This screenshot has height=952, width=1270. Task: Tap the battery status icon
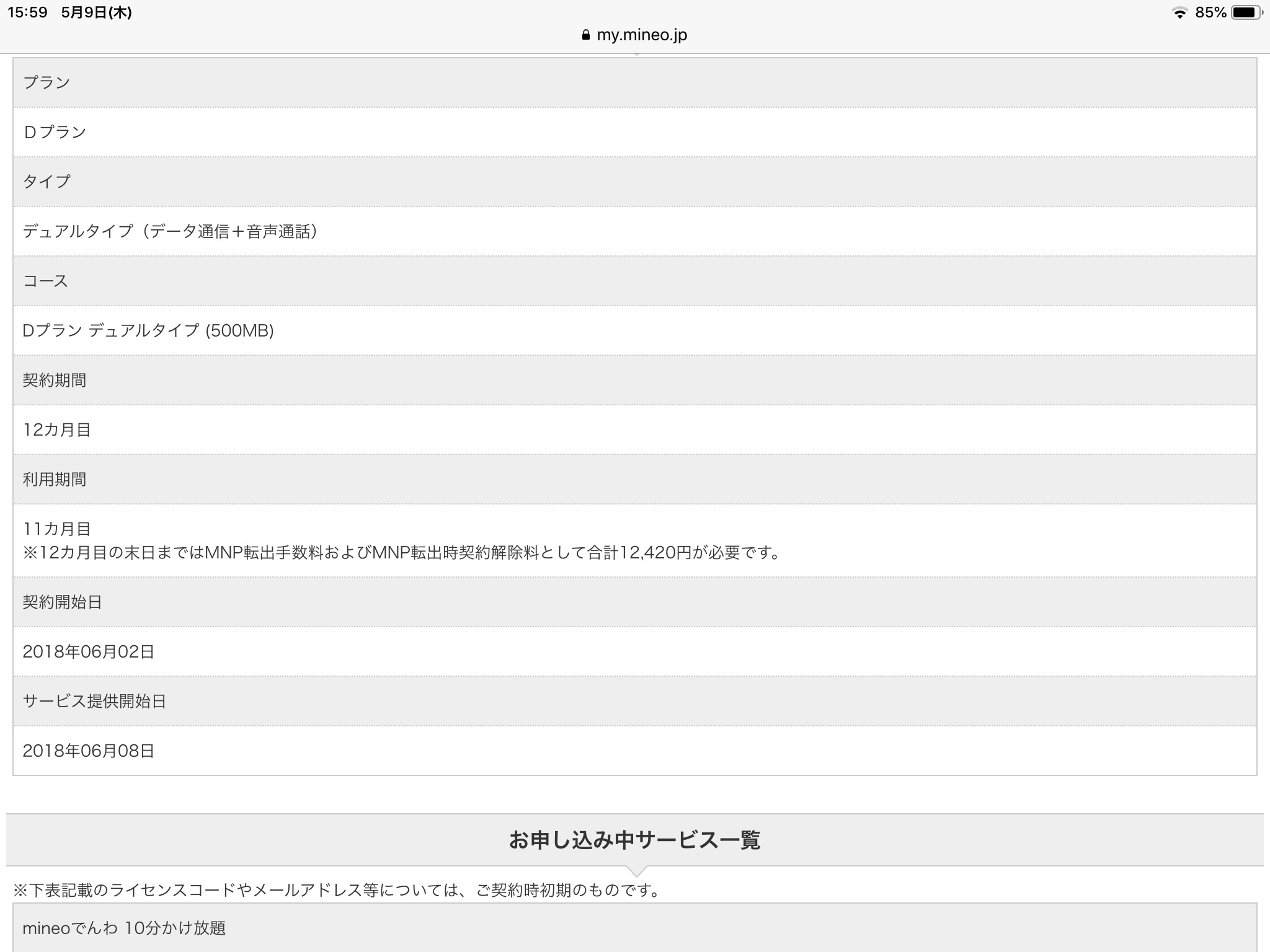coord(1246,13)
